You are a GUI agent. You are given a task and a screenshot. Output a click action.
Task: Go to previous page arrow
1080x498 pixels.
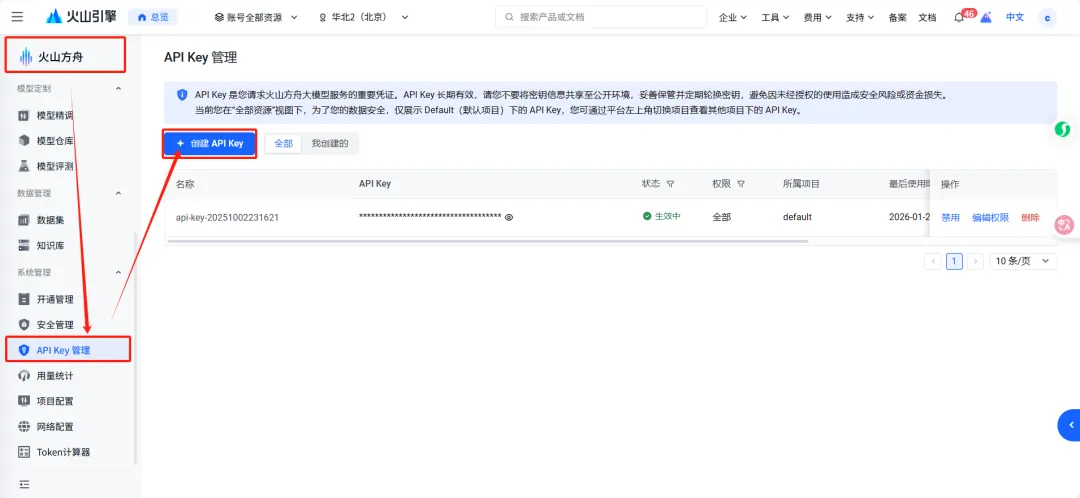pos(933,261)
